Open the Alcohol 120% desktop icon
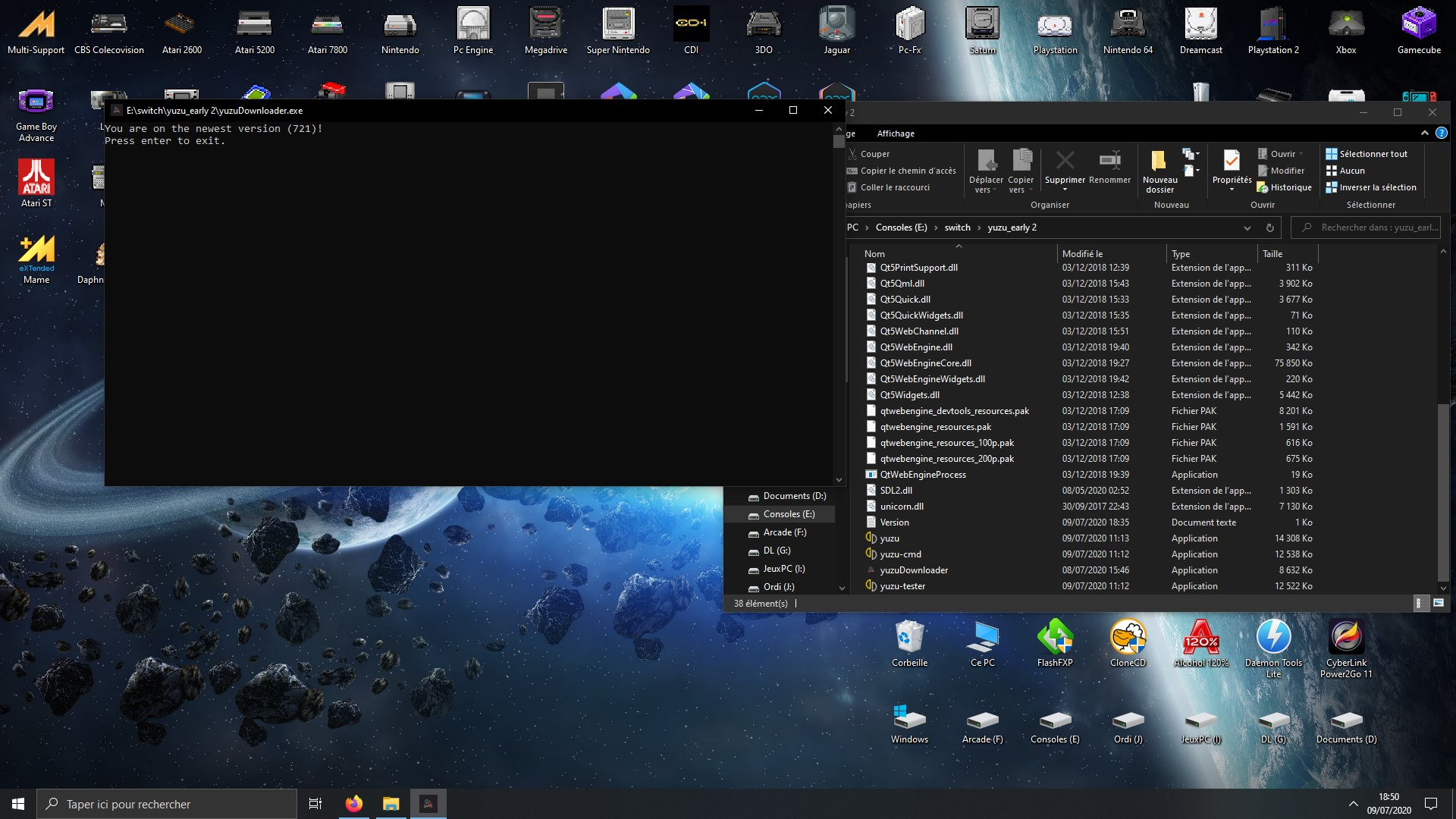Image resolution: width=1456 pixels, height=819 pixels. [x=1200, y=643]
